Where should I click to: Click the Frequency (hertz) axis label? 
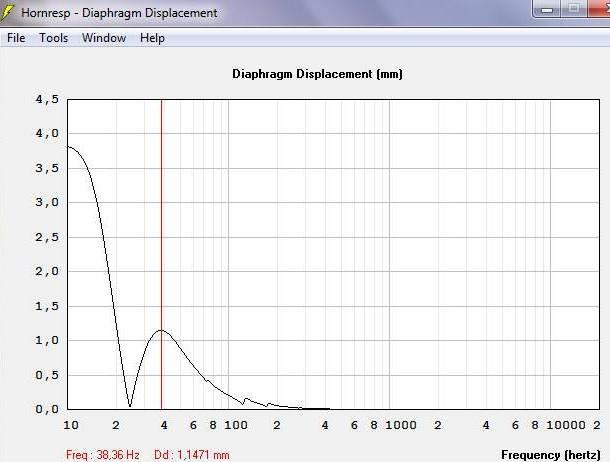(x=551, y=455)
